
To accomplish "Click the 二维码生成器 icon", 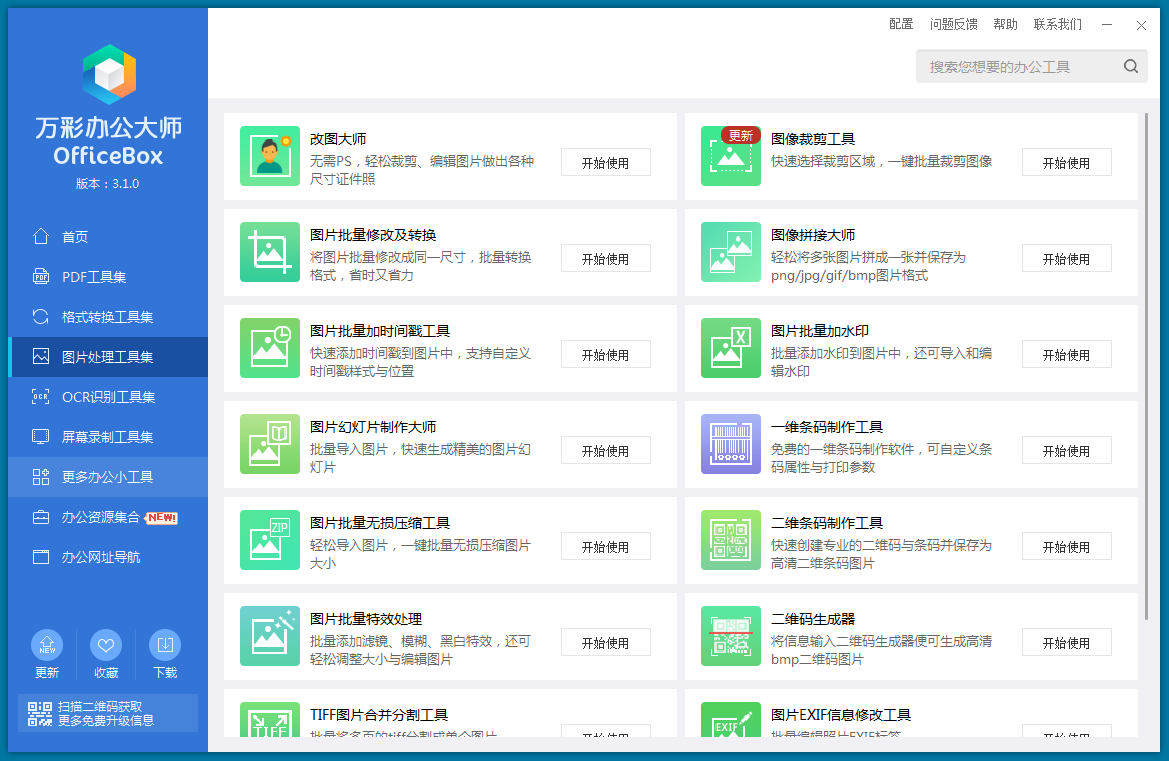I will [x=731, y=636].
